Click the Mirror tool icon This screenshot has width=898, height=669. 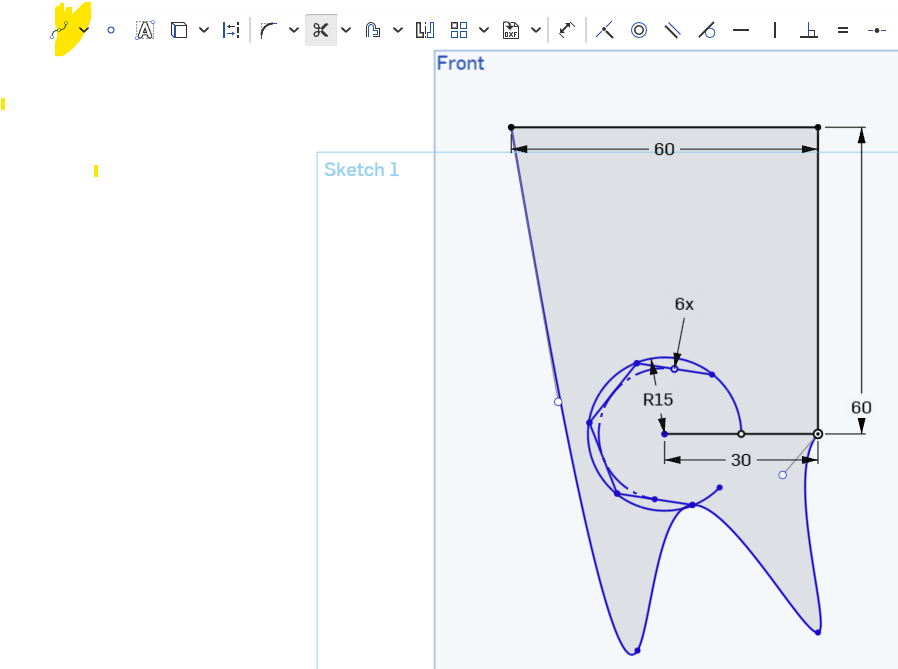click(425, 30)
